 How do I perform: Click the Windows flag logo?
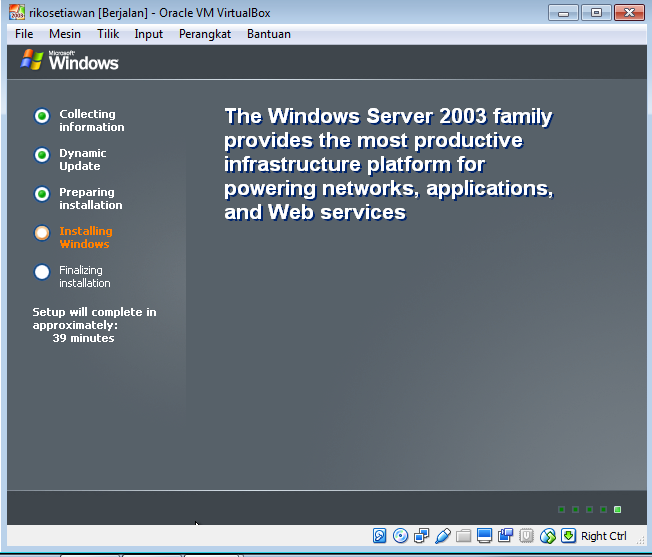coord(32,60)
